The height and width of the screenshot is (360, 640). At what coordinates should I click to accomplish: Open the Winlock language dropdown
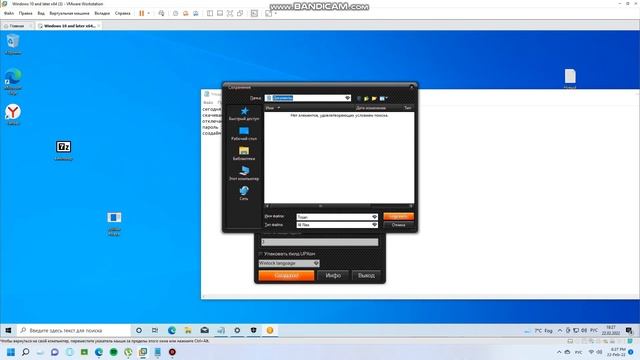click(x=289, y=263)
